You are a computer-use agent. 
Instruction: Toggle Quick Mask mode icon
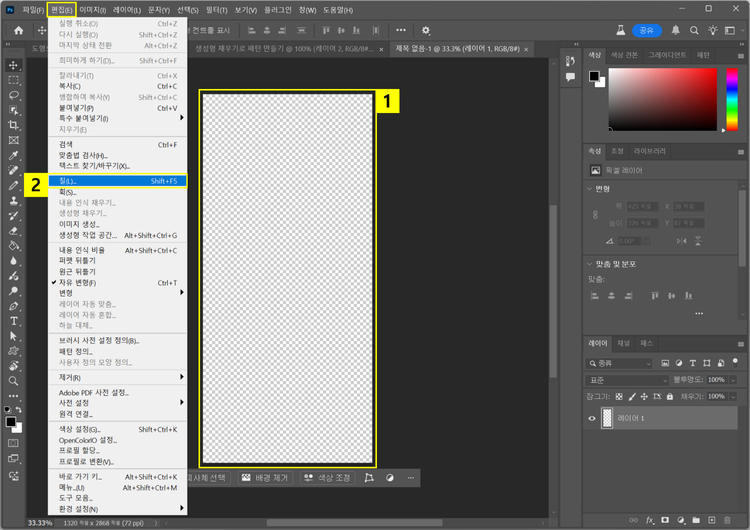14,442
